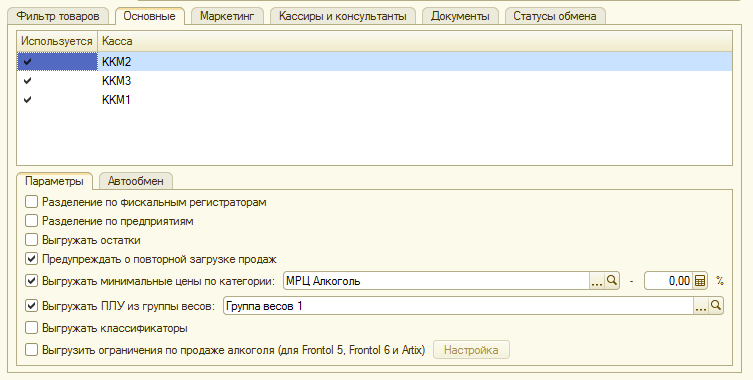The height and width of the screenshot is (380, 753).
Task: Open the Кассиры и консультанты tab
Action: 343,16
